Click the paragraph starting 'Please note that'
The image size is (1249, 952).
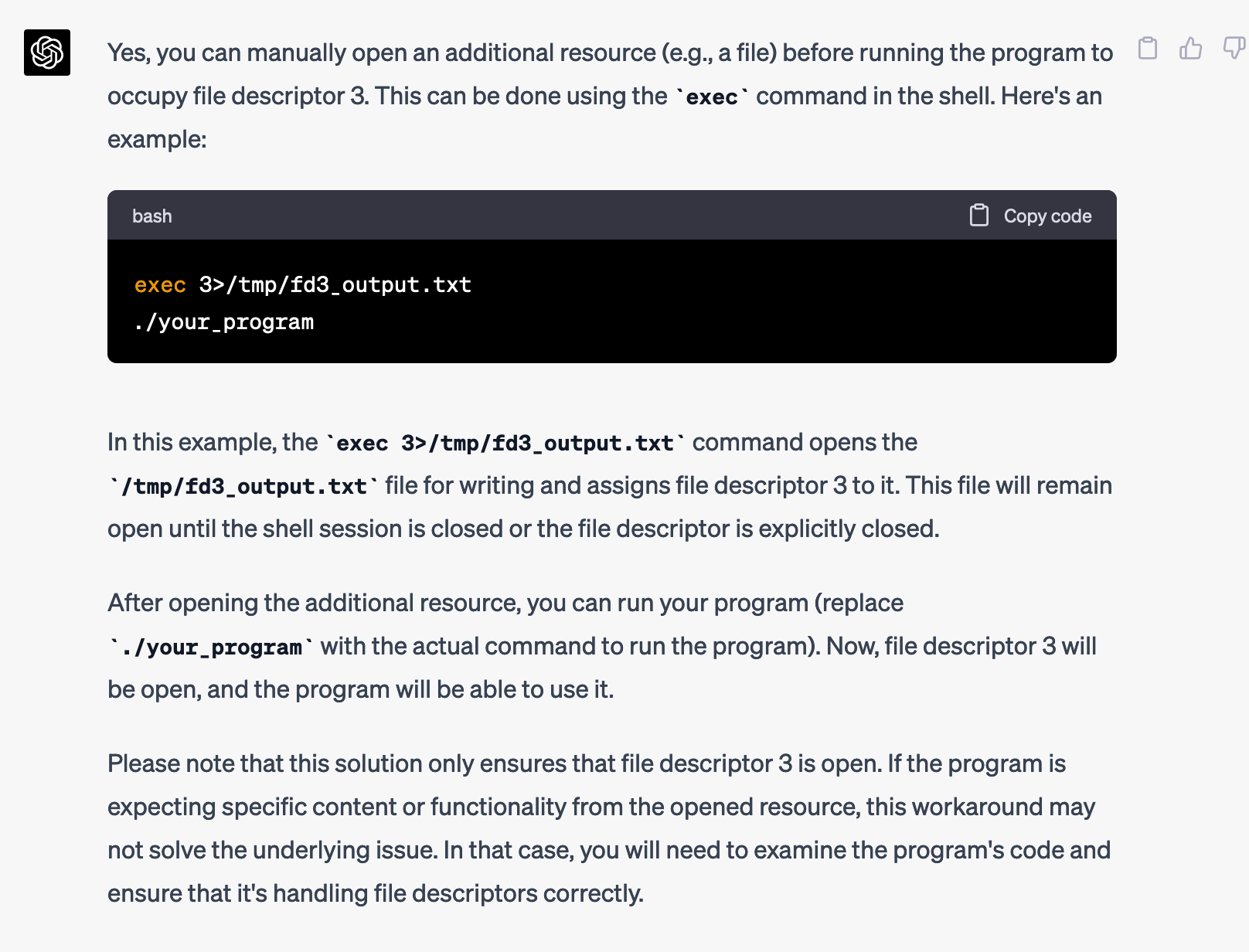click(x=587, y=764)
